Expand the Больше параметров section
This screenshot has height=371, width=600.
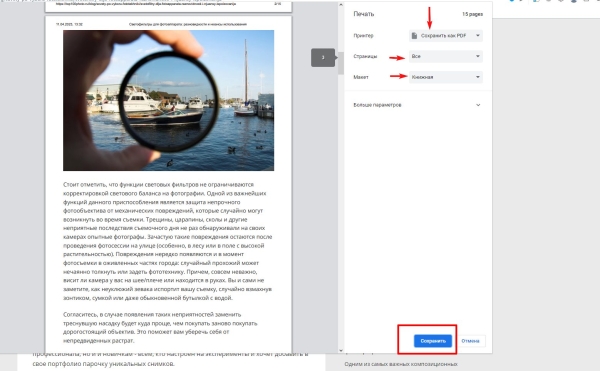[417, 105]
